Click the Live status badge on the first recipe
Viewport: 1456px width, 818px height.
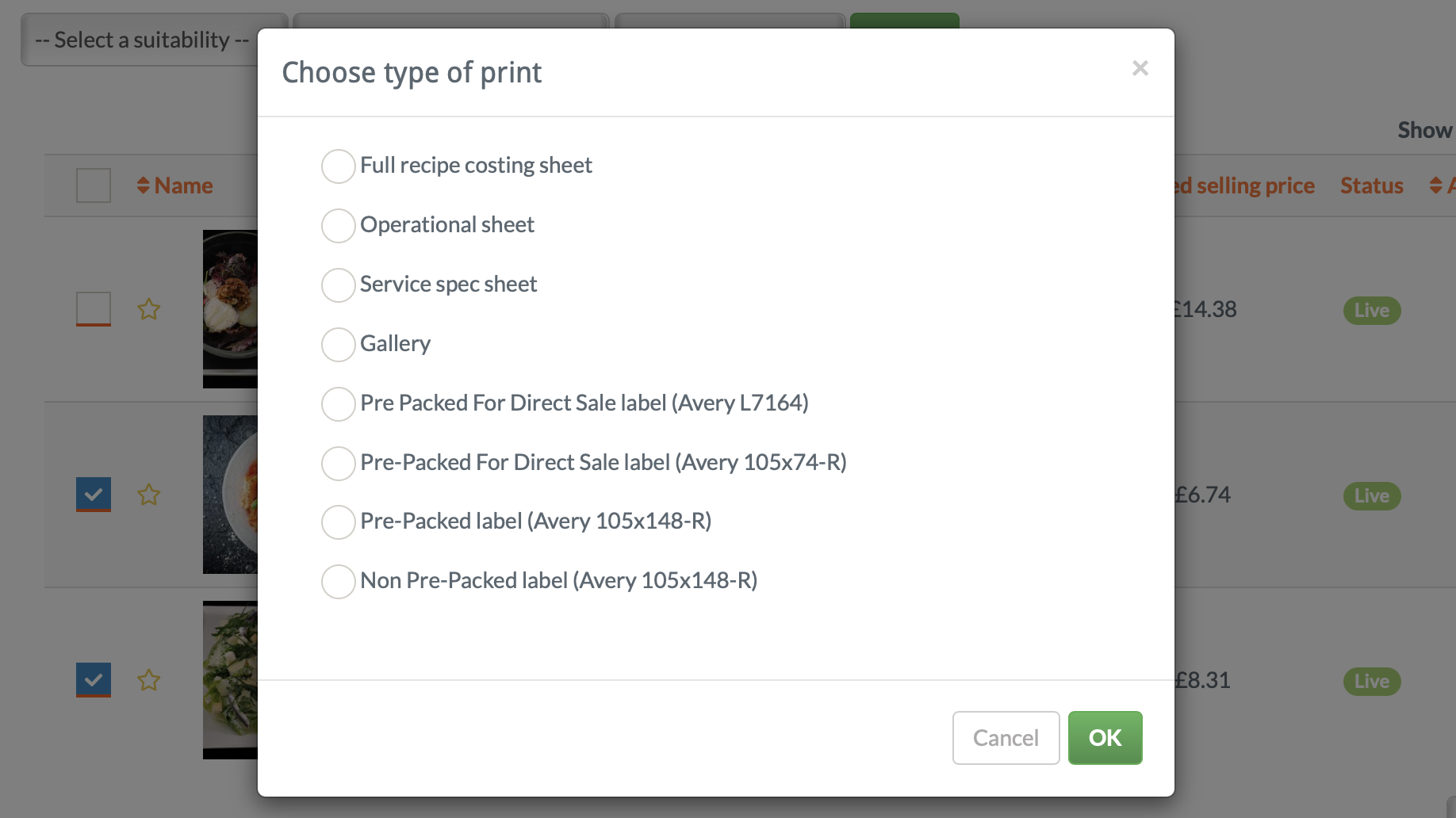point(1371,310)
